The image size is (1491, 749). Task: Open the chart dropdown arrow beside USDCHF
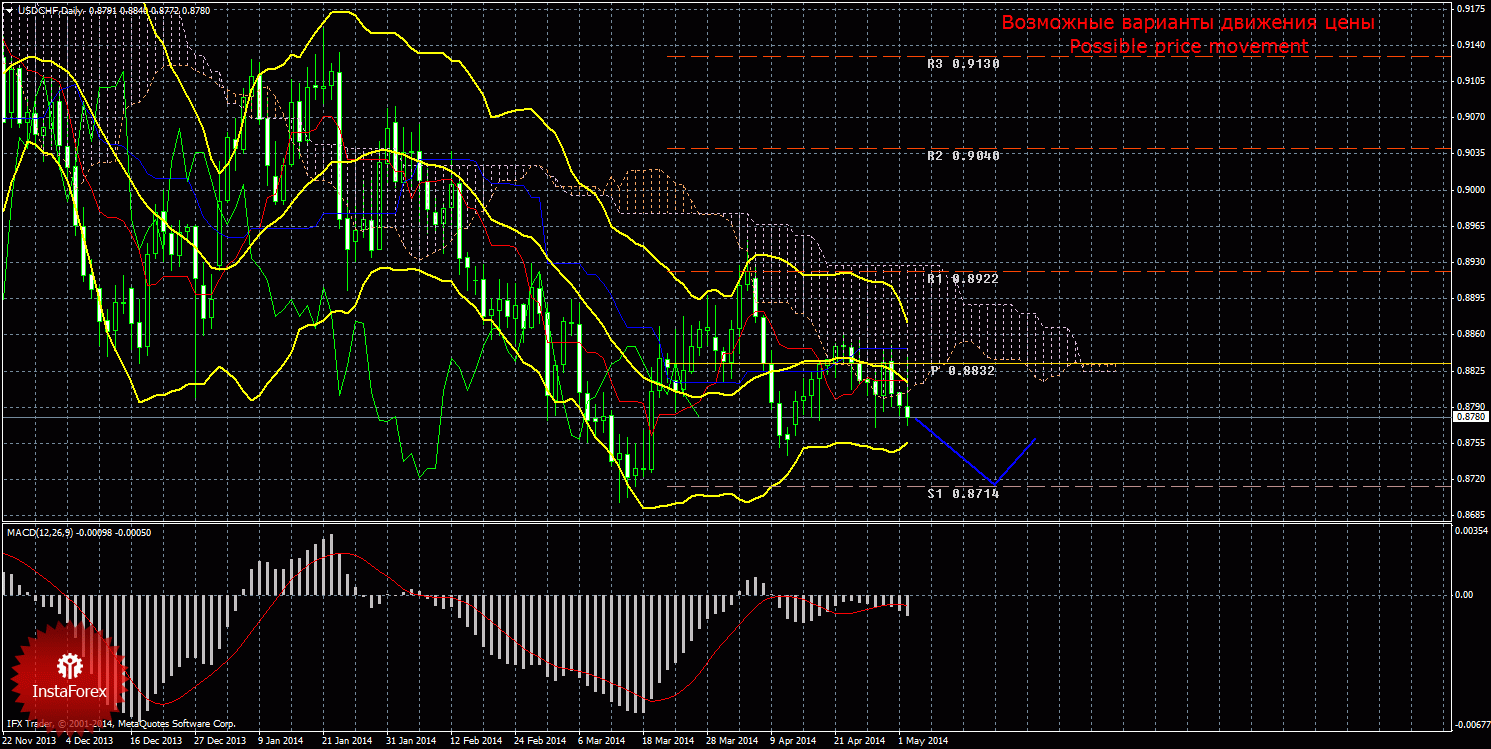[9, 10]
